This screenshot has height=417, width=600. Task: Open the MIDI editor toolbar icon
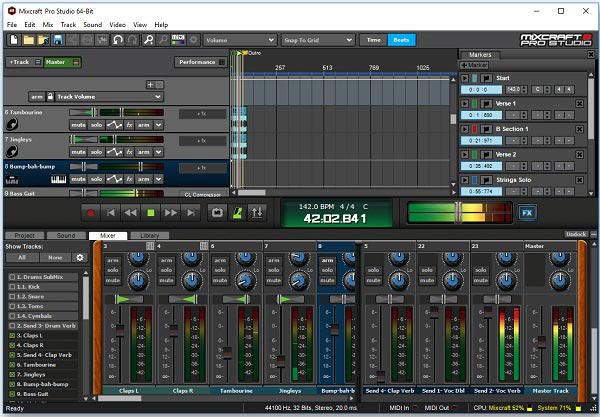point(178,40)
